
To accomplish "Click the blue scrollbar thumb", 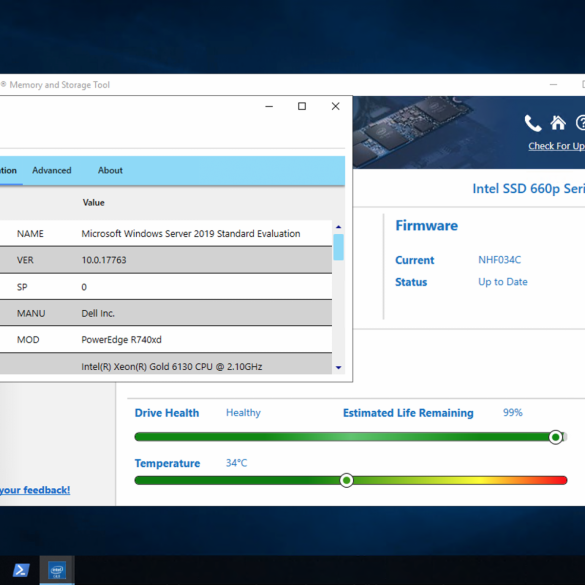I will (338, 247).
